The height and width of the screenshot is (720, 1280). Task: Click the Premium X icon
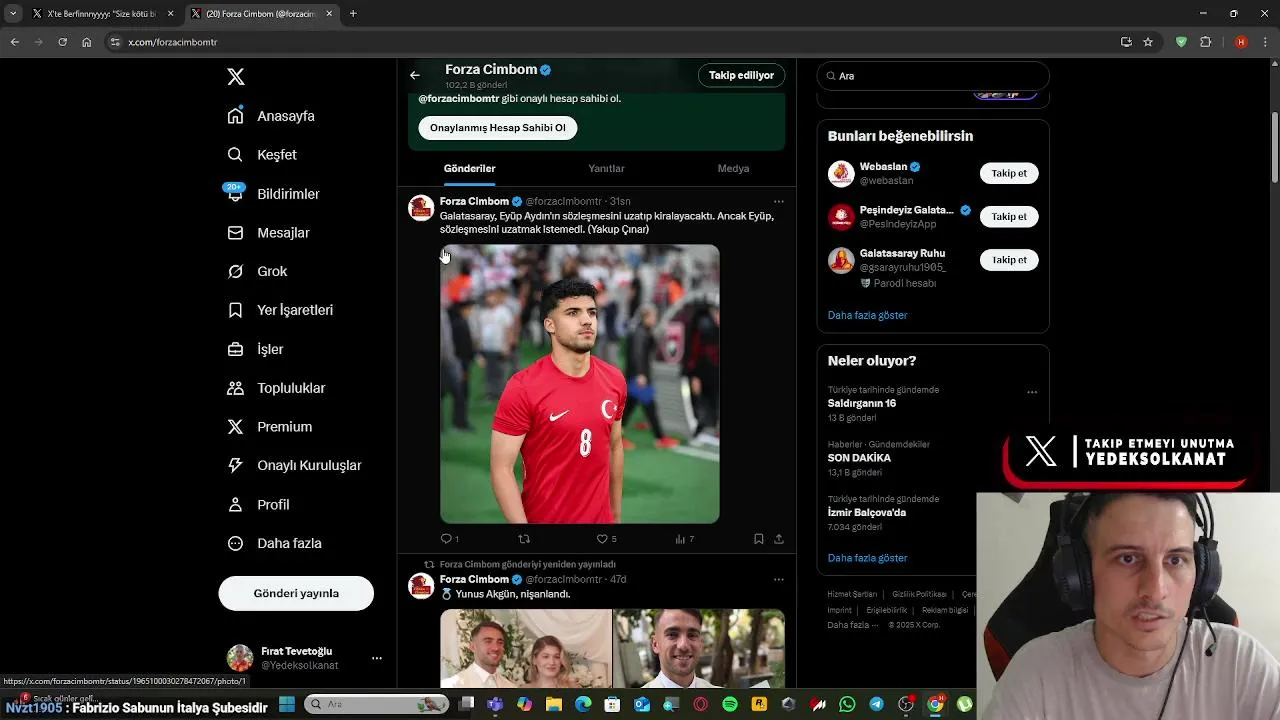click(x=235, y=427)
